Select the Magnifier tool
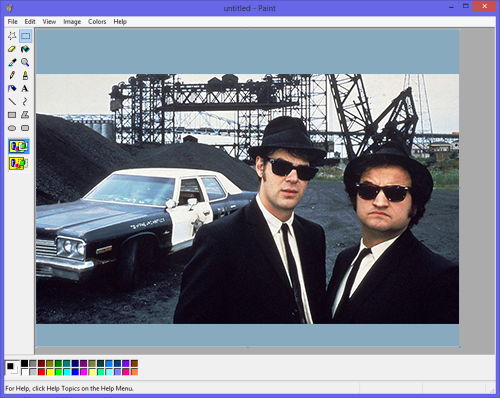This screenshot has height=398, width=500. [25, 62]
